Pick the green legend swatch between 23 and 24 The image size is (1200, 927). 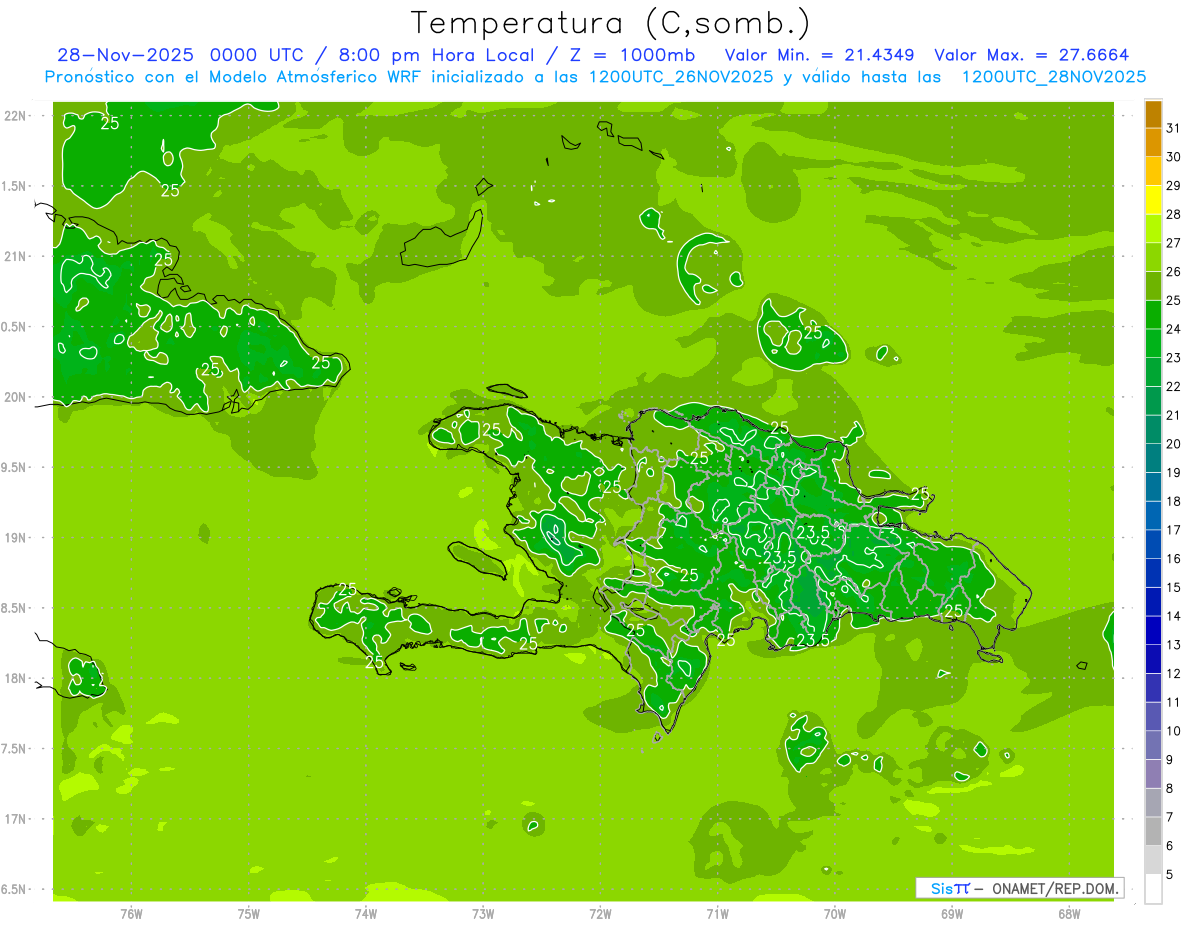pyautogui.click(x=1153, y=344)
